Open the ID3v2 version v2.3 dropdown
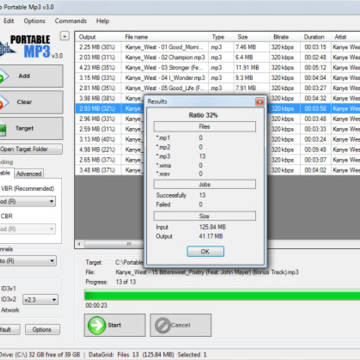 40,299
